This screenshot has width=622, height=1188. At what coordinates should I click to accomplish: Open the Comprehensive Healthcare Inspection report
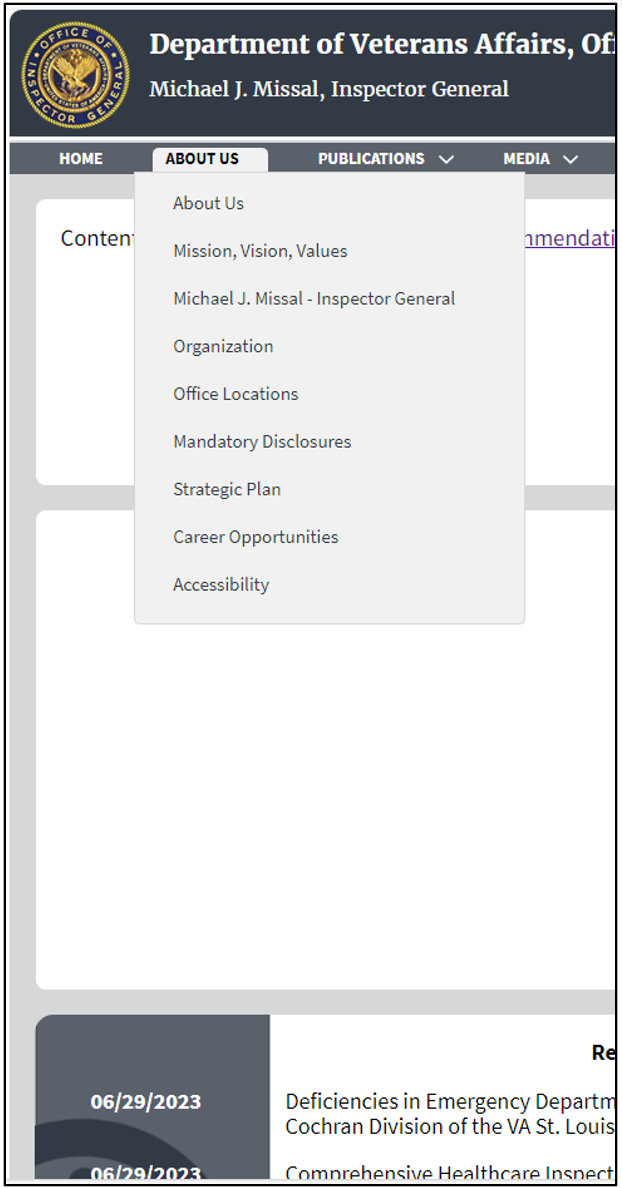pyautogui.click(x=440, y=1172)
